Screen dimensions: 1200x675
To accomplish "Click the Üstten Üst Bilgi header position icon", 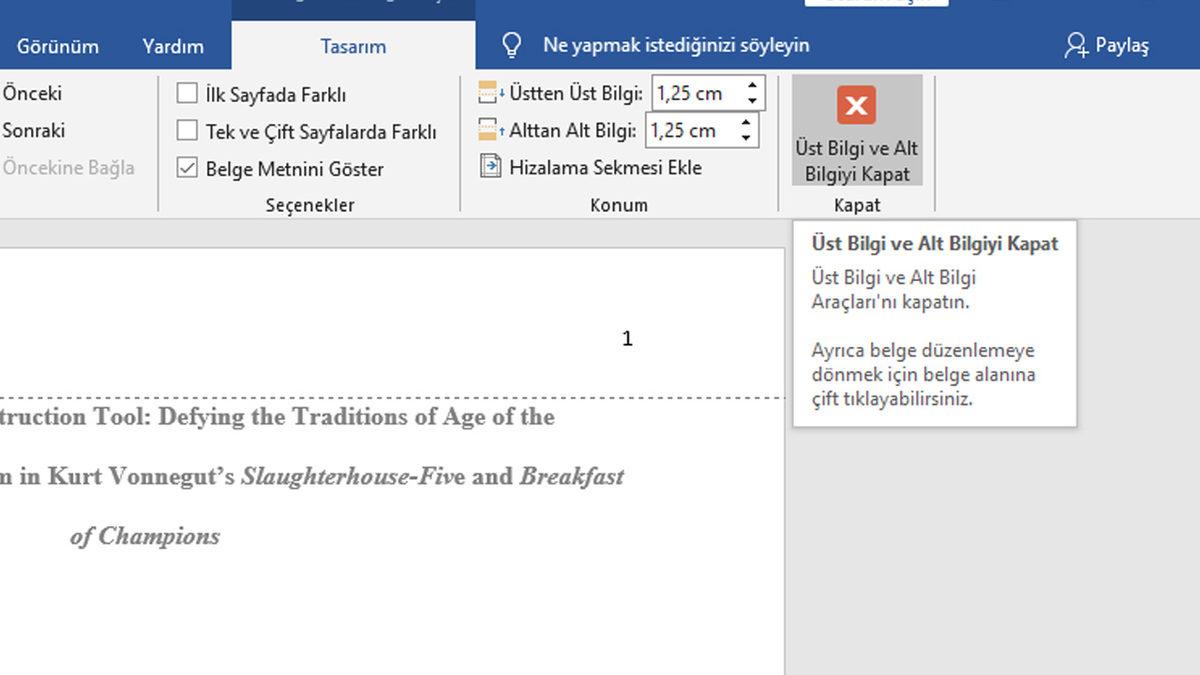I will (490, 94).
